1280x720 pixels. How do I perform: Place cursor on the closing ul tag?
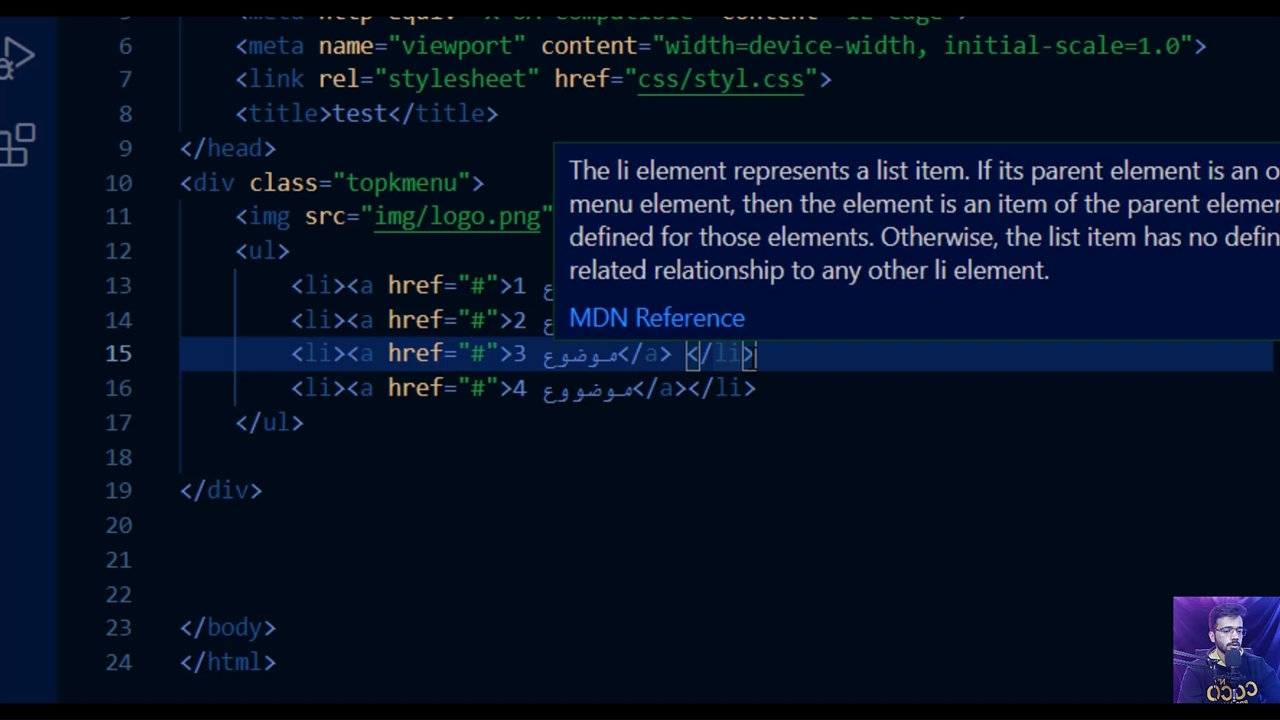point(269,423)
